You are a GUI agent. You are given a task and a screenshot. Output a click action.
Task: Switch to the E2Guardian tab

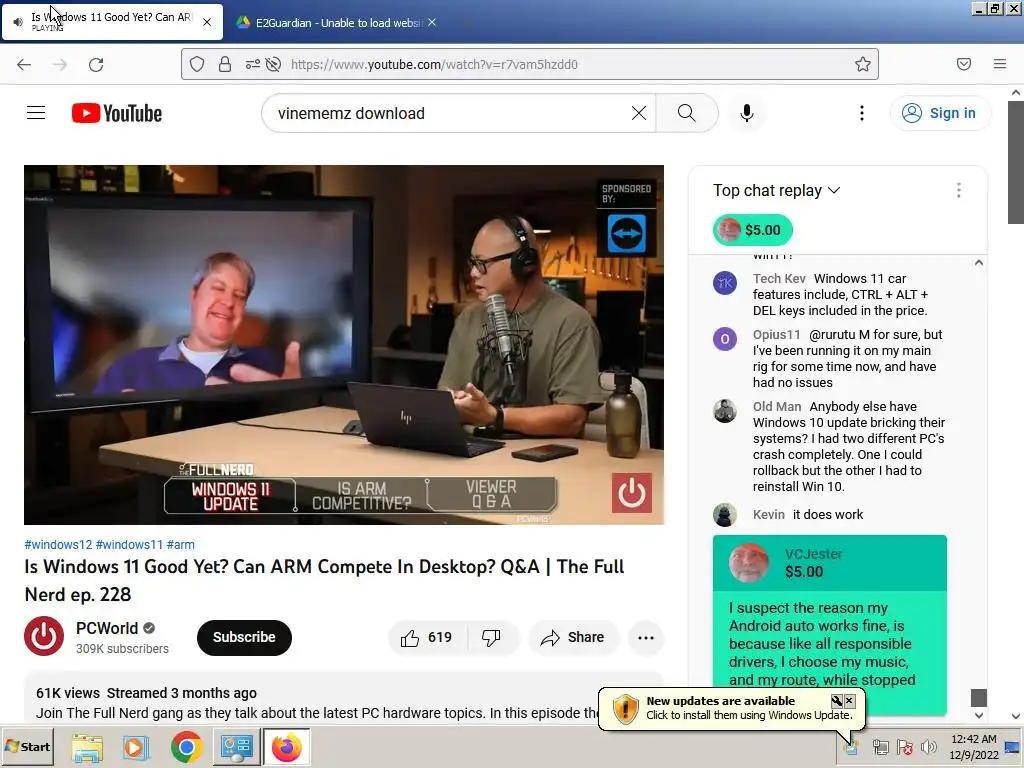click(x=335, y=22)
